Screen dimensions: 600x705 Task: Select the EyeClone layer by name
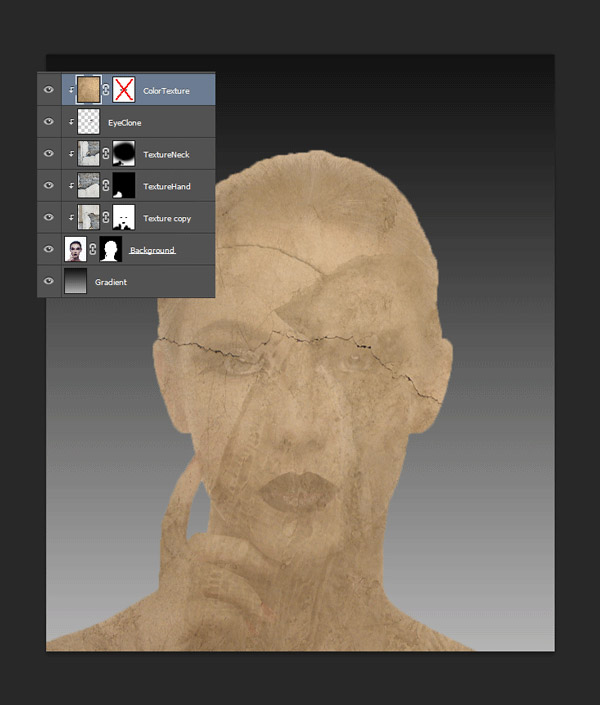point(125,123)
